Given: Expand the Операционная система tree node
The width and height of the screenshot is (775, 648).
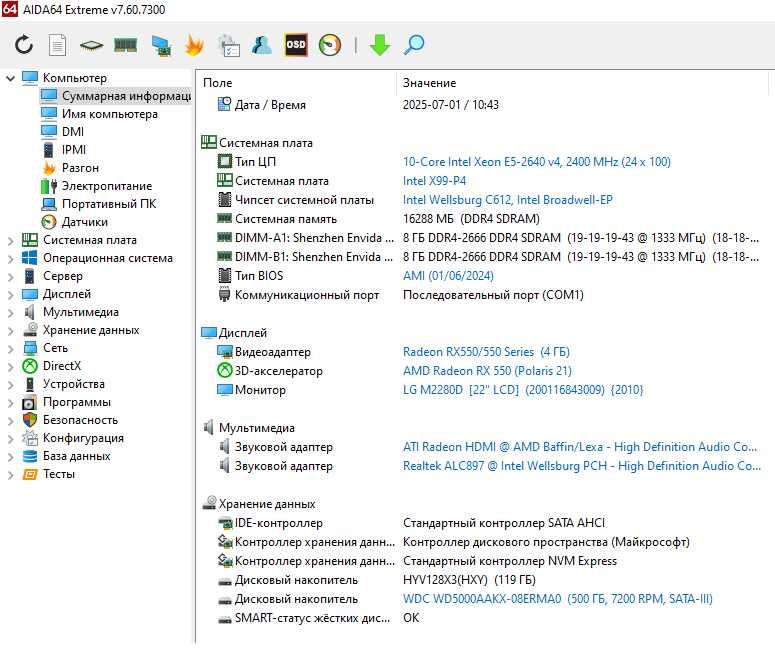Looking at the screenshot, I should (x=10, y=259).
